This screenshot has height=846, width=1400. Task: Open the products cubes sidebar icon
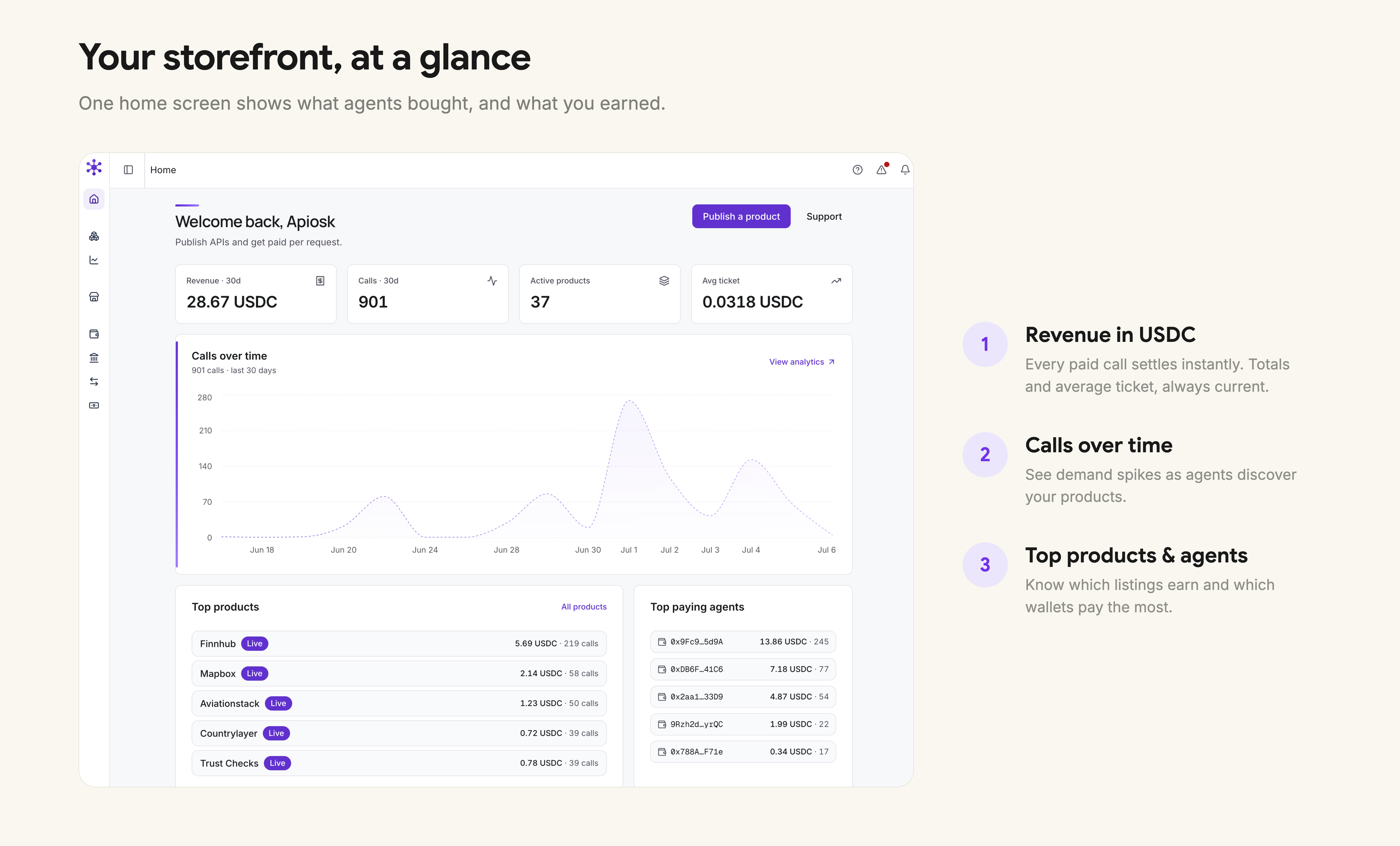94,236
